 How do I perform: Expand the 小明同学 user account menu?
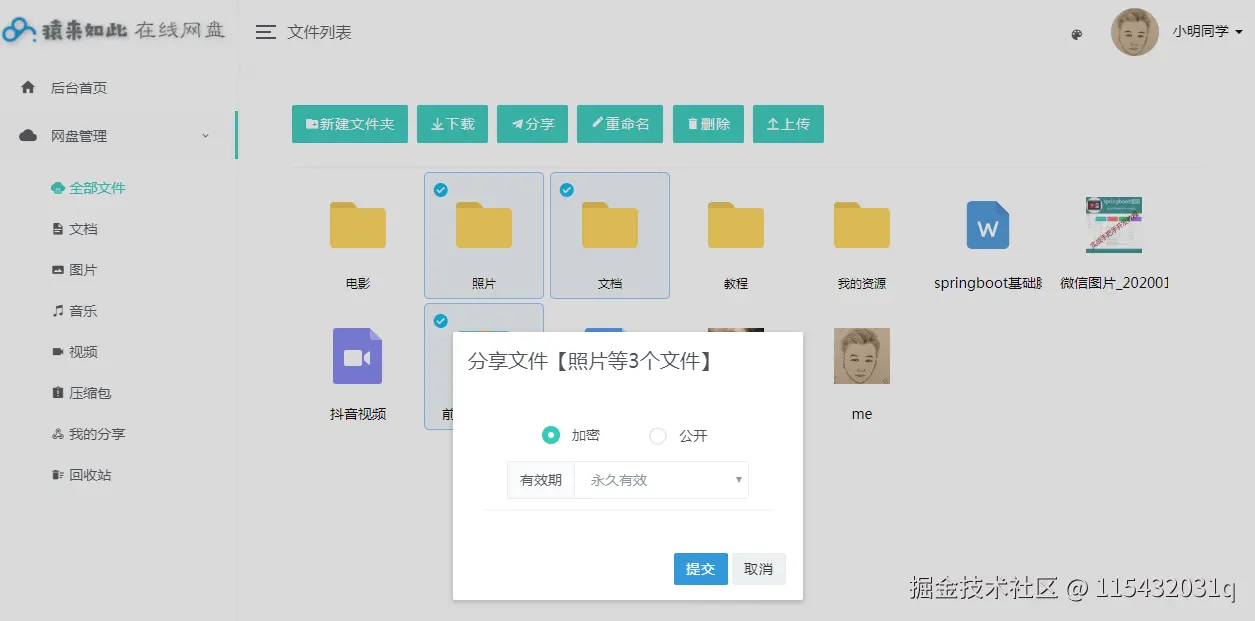(x=1204, y=31)
